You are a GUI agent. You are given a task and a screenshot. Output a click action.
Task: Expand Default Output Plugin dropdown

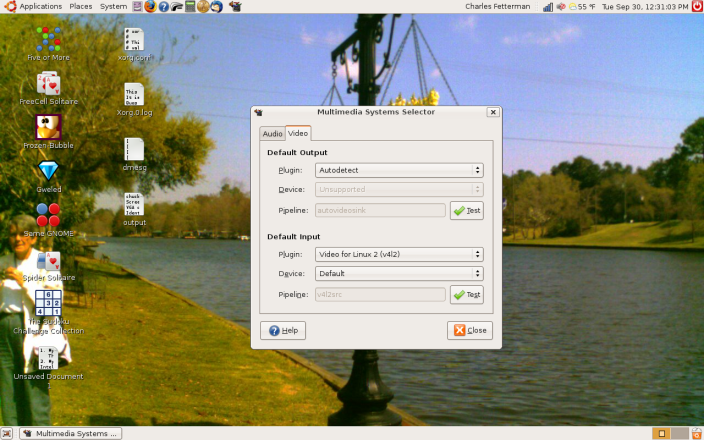pyautogui.click(x=399, y=171)
